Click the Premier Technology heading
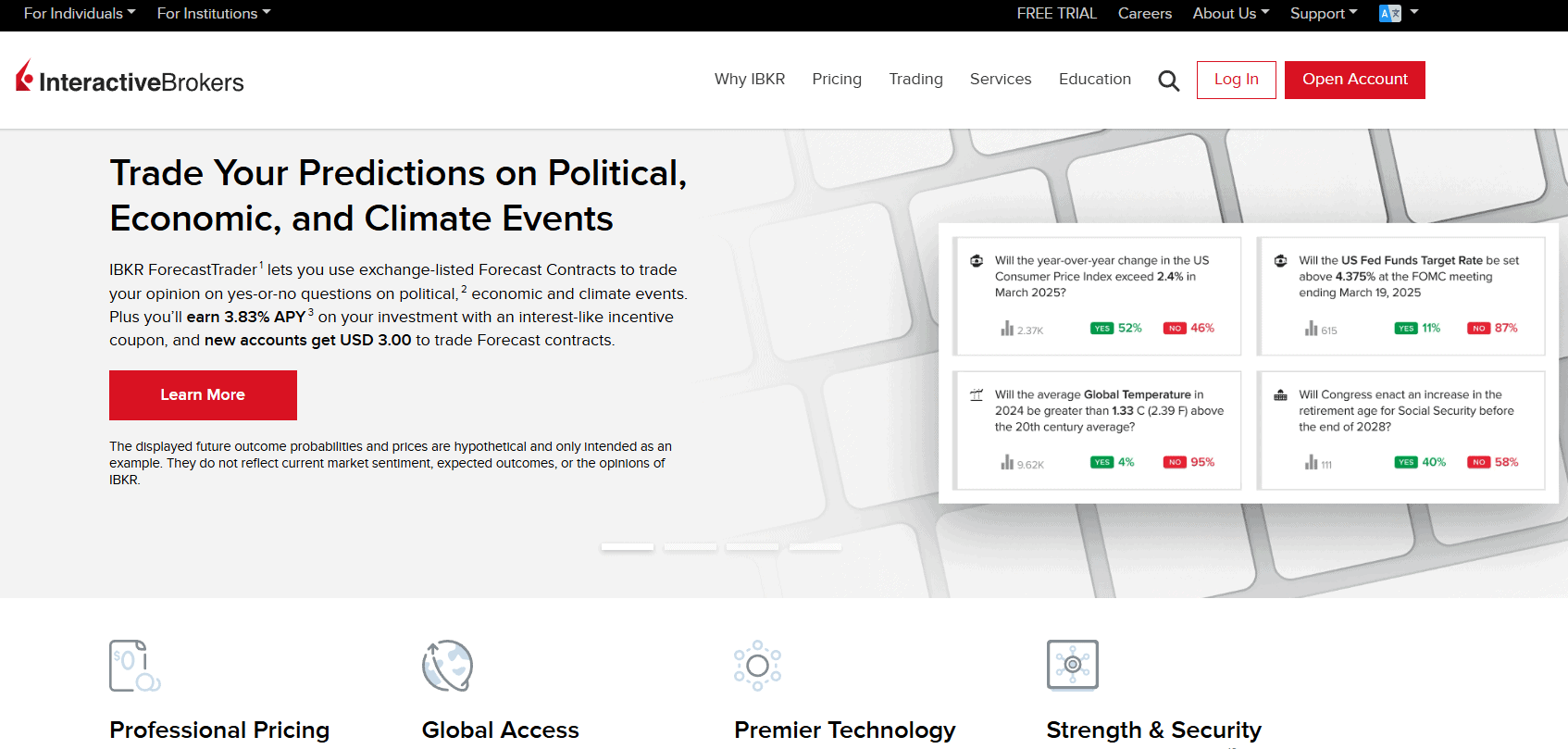This screenshot has height=749, width=1568. tap(845, 730)
